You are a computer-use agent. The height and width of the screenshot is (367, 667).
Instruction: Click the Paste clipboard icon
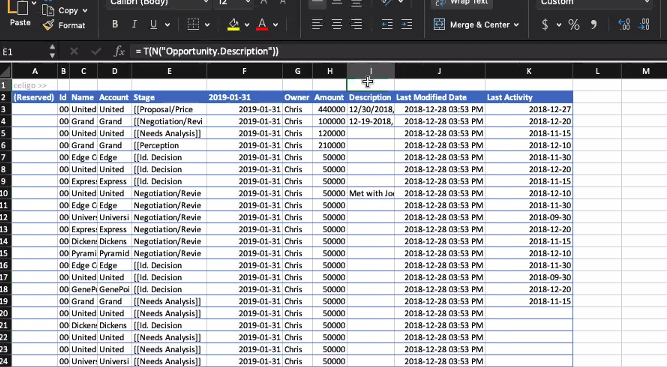[19, 7]
